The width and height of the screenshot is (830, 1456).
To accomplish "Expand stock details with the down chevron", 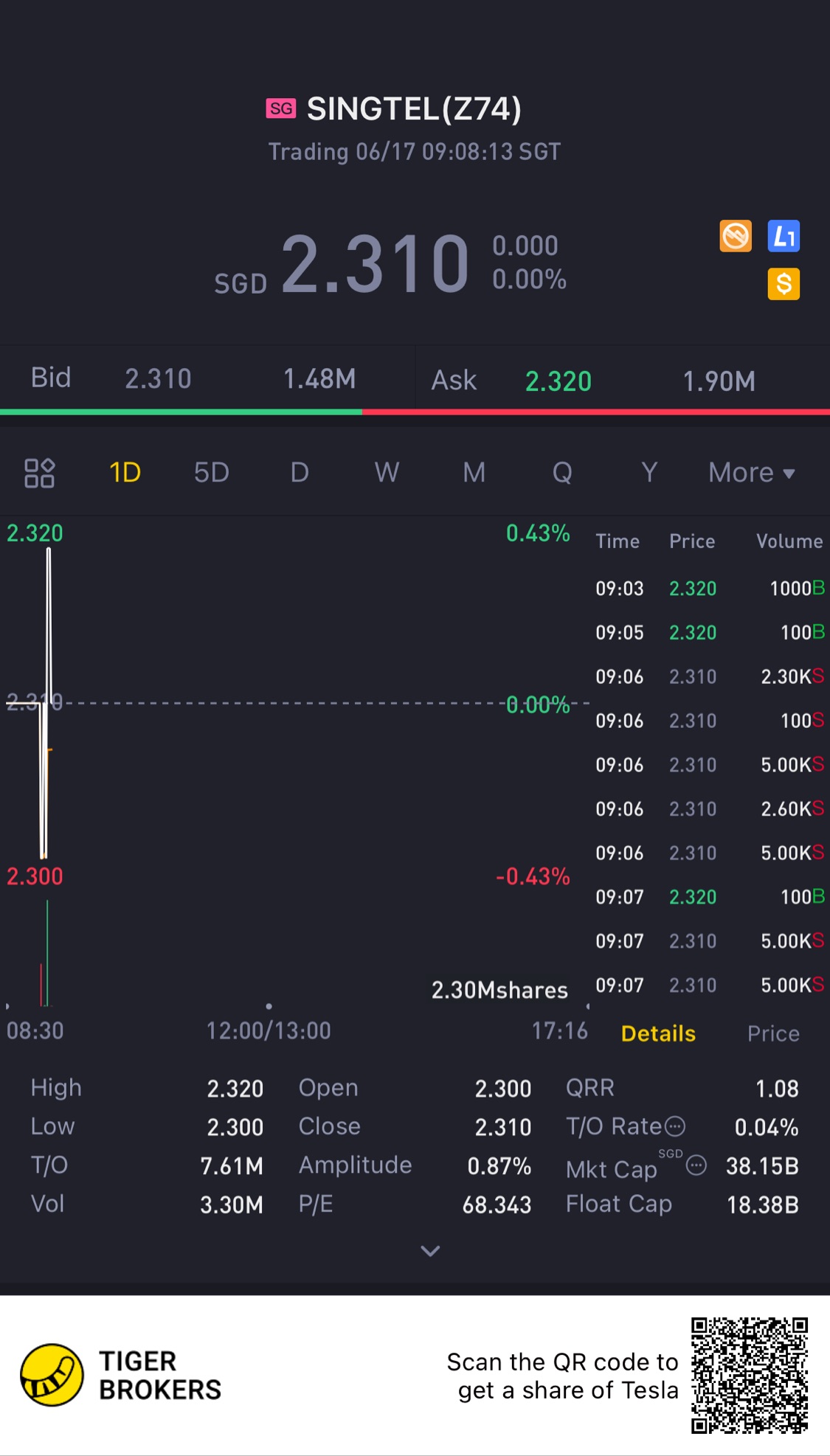I will [430, 1251].
